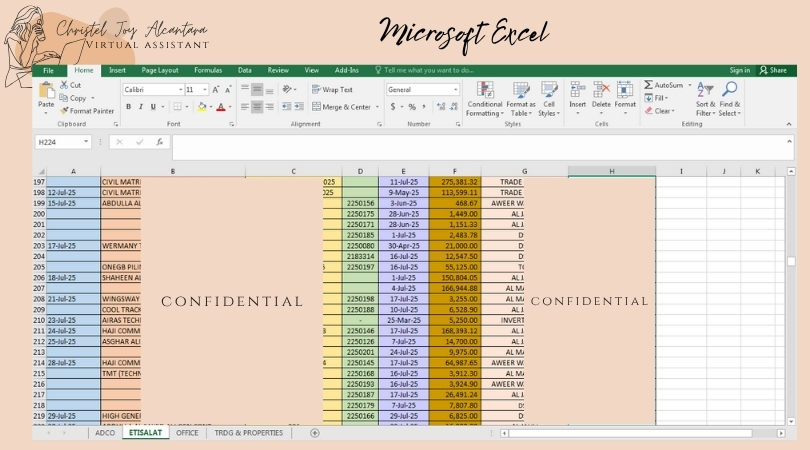The image size is (810, 450).
Task: Click the AutoSum sigma icon
Action: [x=648, y=85]
